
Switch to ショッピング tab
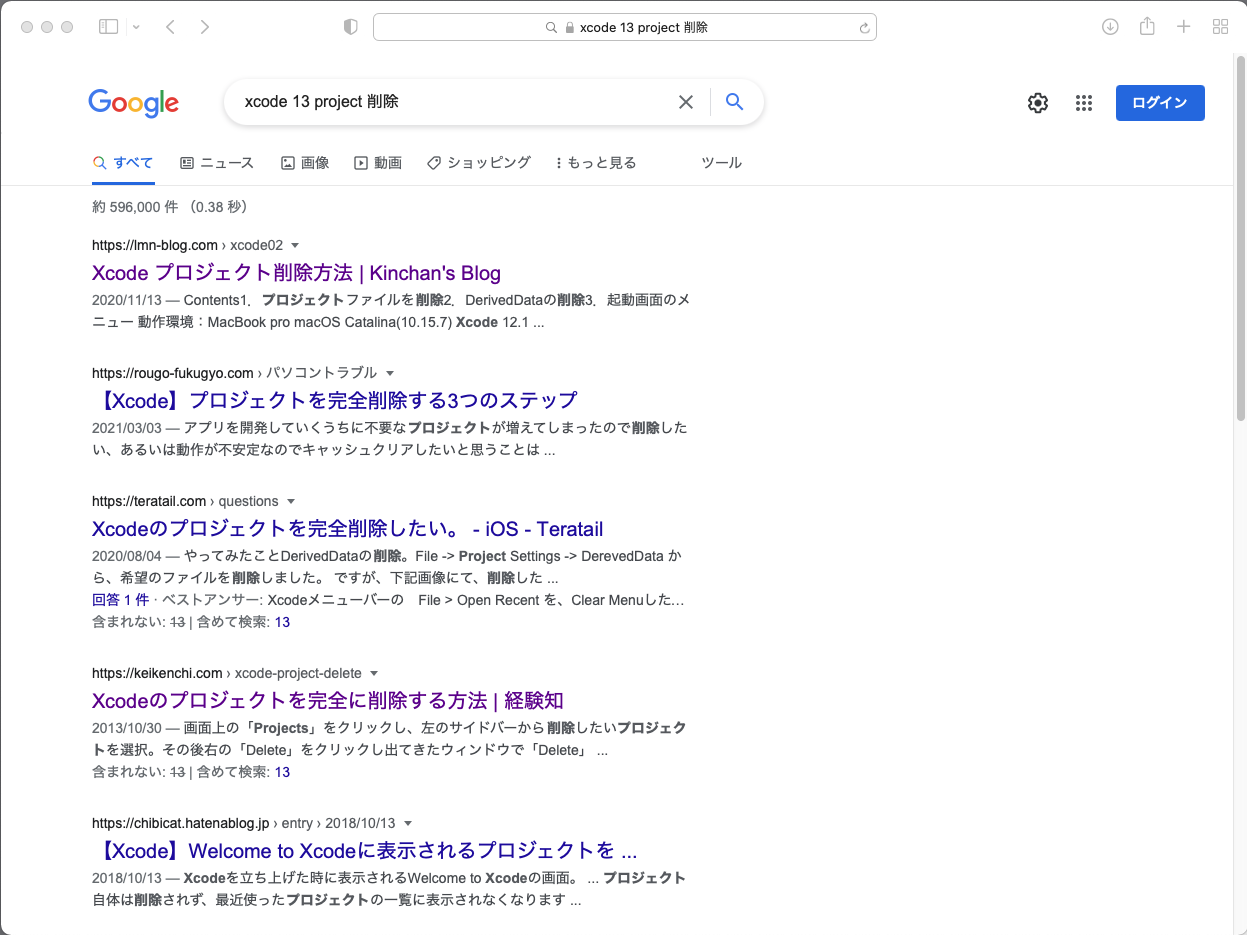coord(479,162)
